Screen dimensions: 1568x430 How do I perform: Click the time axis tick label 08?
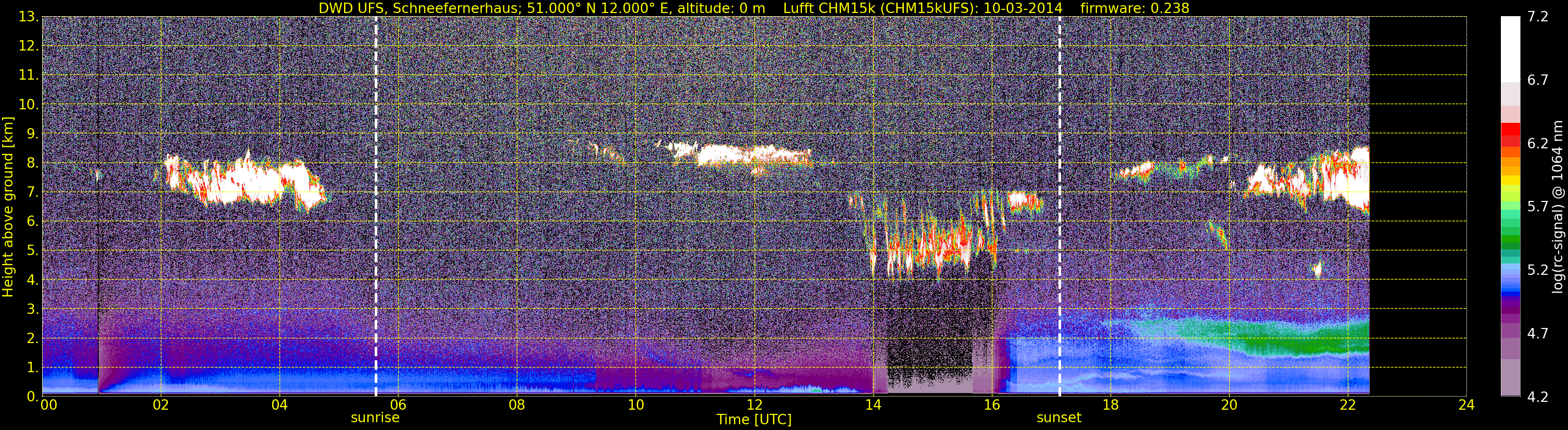coord(517,406)
